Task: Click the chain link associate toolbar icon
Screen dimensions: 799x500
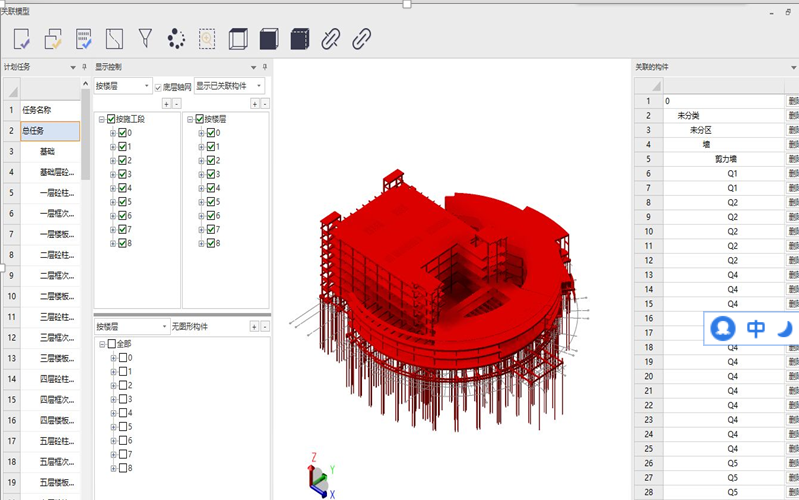Action: point(362,39)
